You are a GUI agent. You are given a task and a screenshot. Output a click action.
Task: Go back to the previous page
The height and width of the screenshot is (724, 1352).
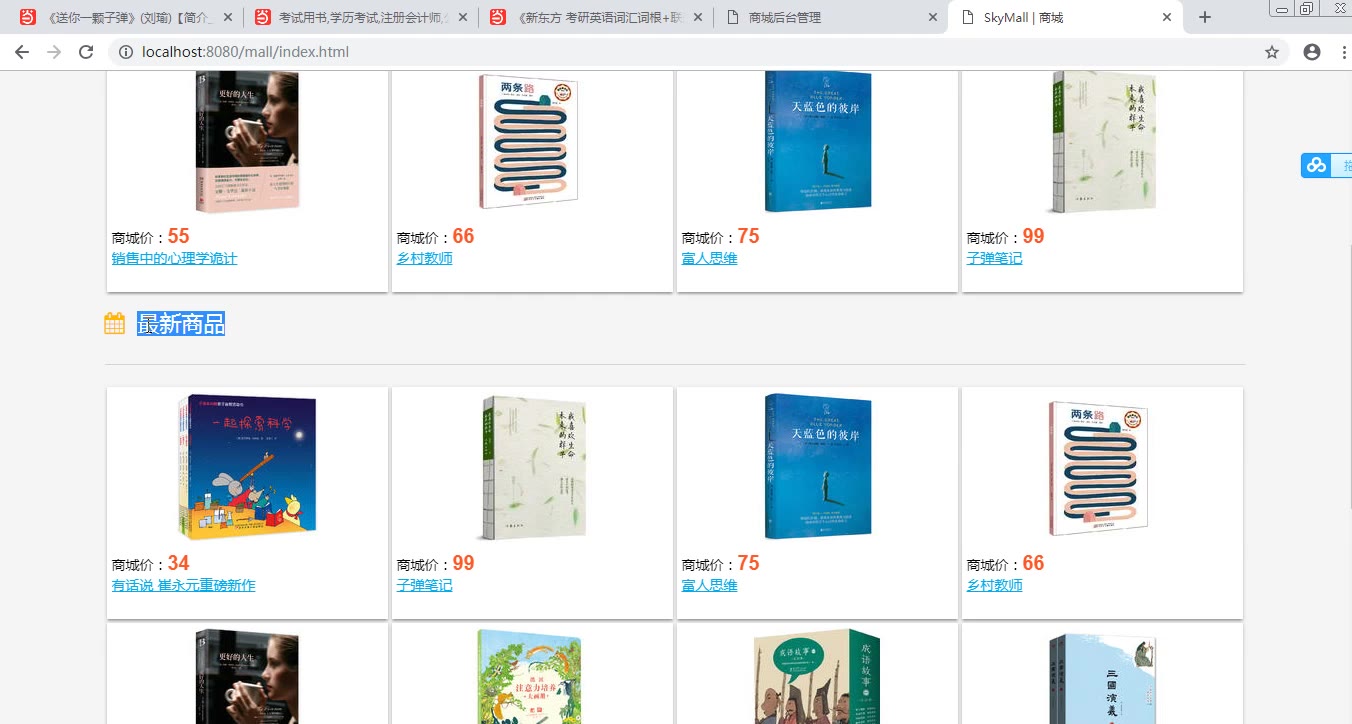pos(22,52)
